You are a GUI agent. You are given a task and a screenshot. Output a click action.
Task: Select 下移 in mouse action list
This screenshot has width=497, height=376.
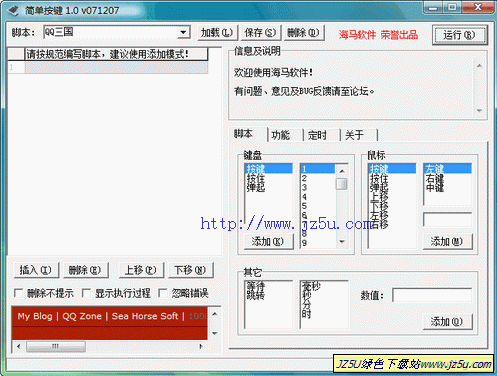pyautogui.click(x=392, y=206)
